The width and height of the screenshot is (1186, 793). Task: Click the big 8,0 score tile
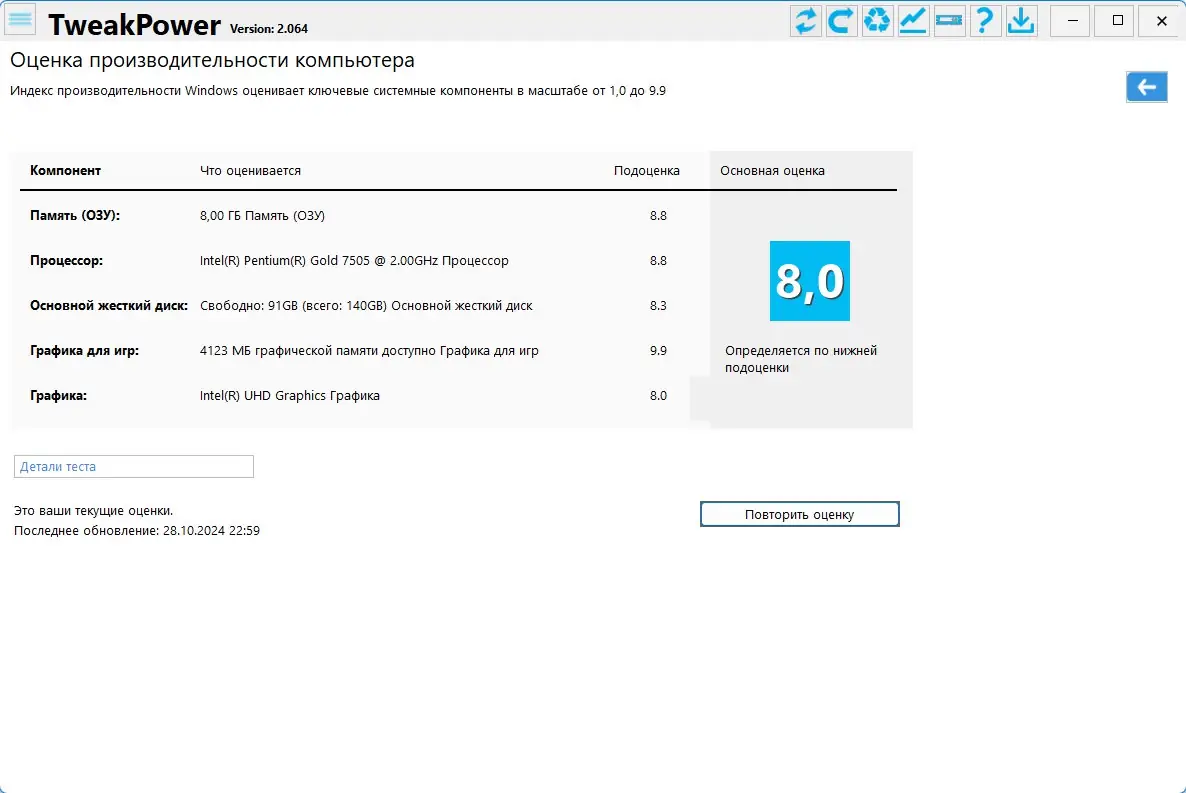click(x=809, y=281)
